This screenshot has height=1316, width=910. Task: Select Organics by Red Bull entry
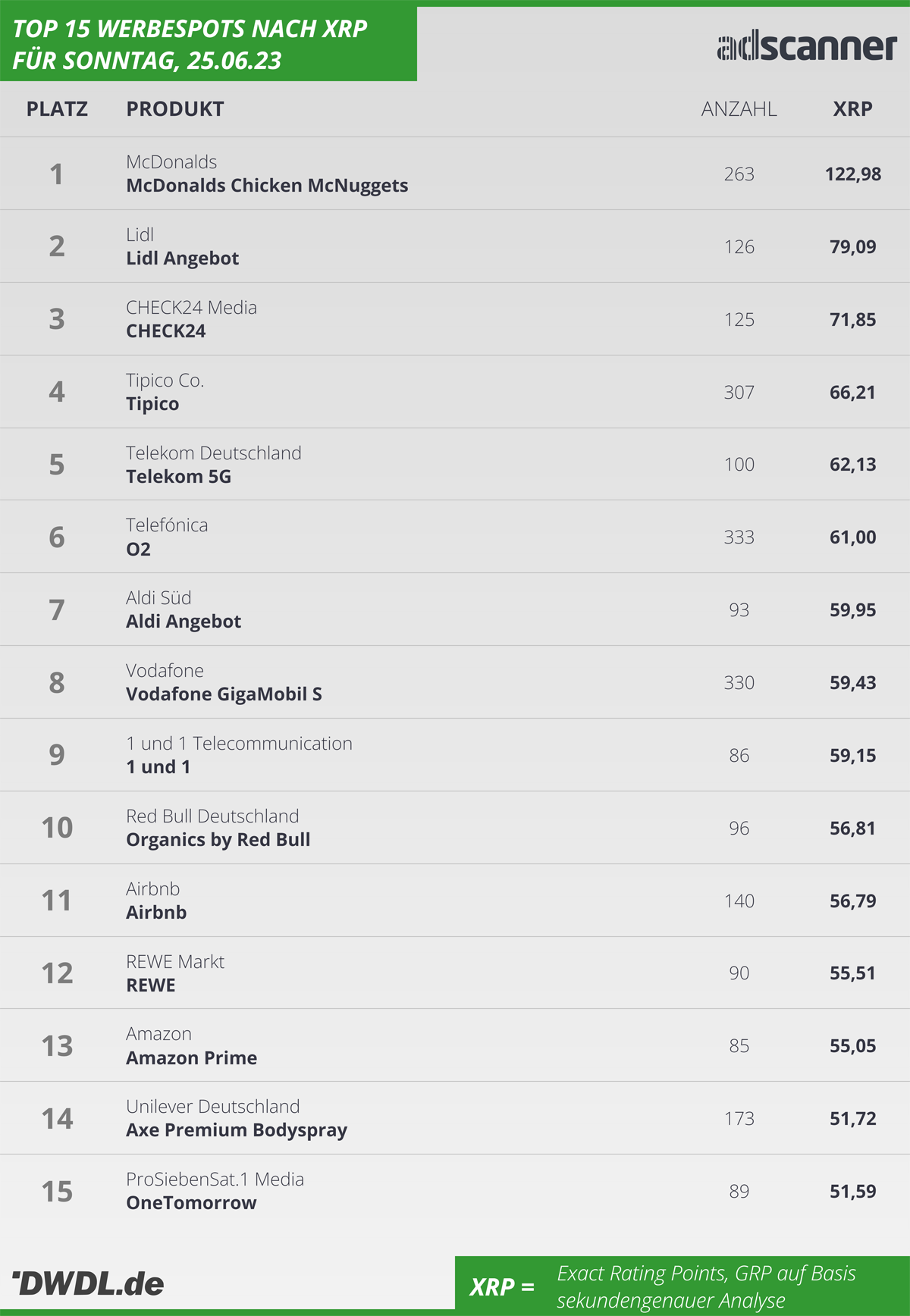(x=218, y=840)
